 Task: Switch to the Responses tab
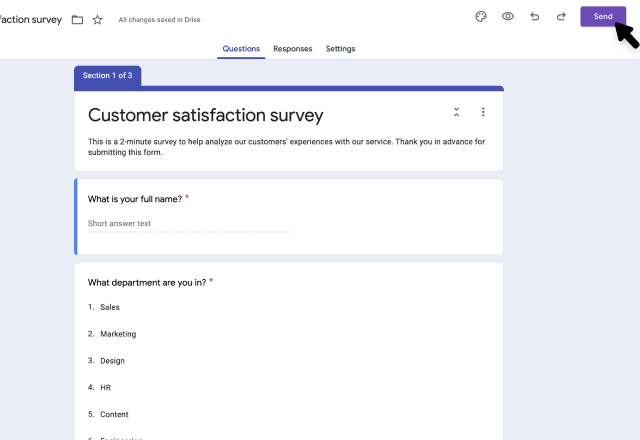click(x=293, y=49)
